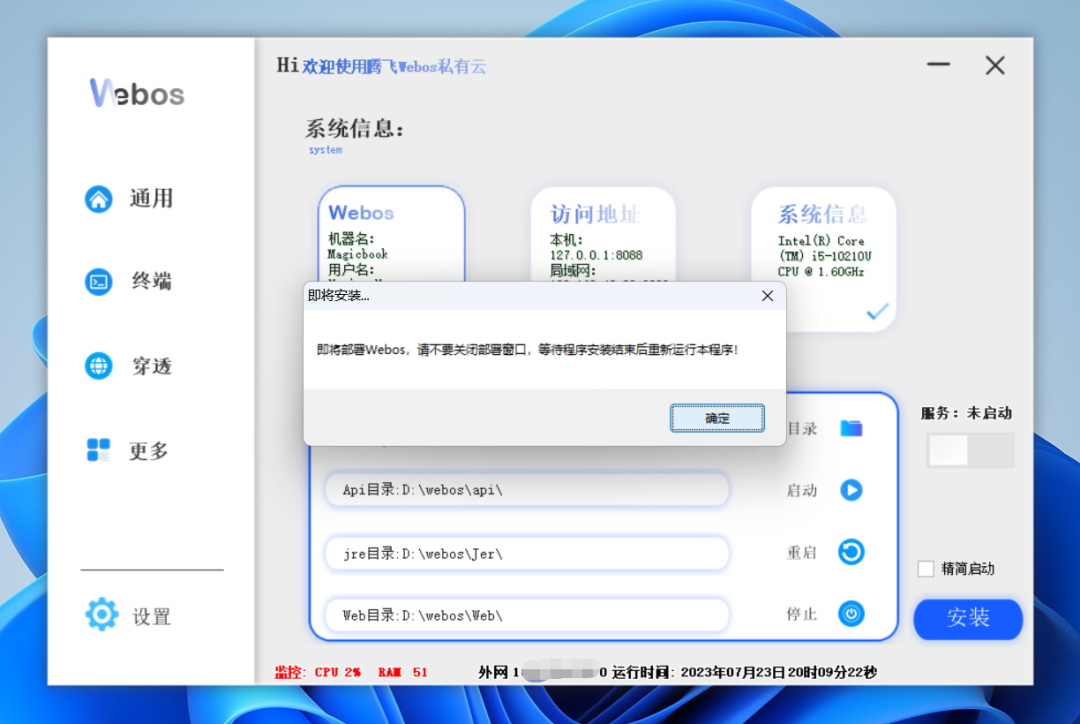
Task: Click the 停止 label
Action: click(802, 614)
